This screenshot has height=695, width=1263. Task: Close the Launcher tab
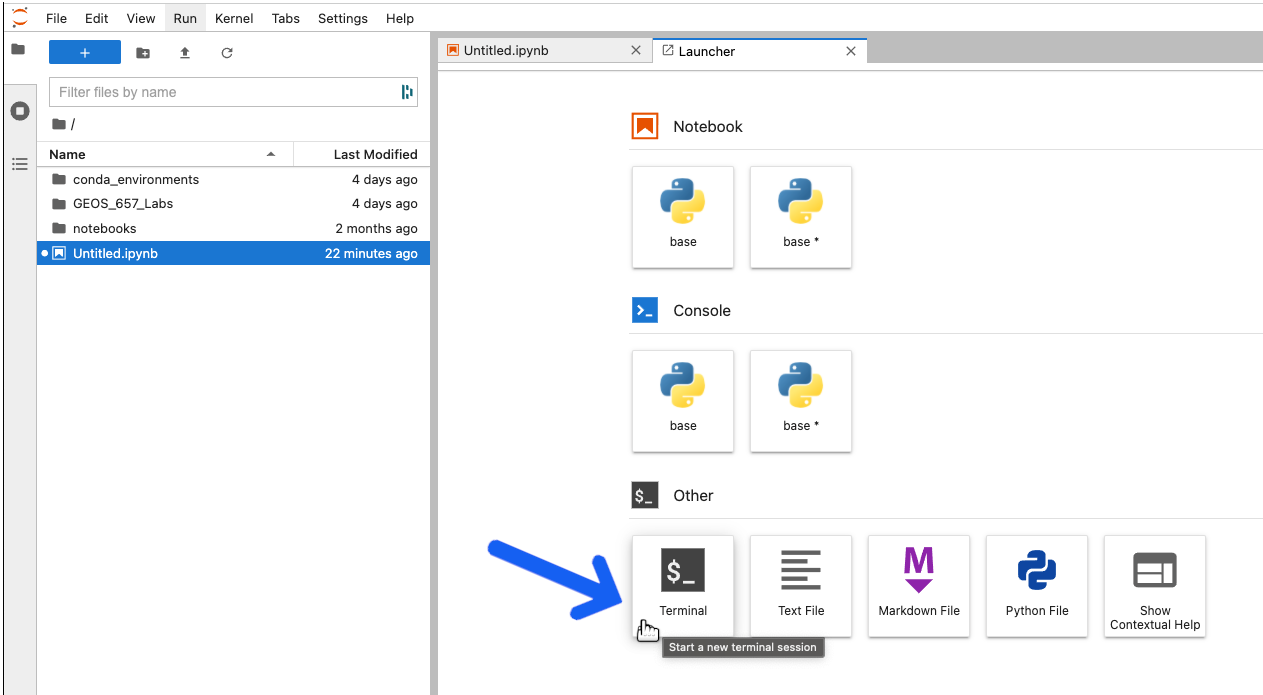(x=851, y=51)
